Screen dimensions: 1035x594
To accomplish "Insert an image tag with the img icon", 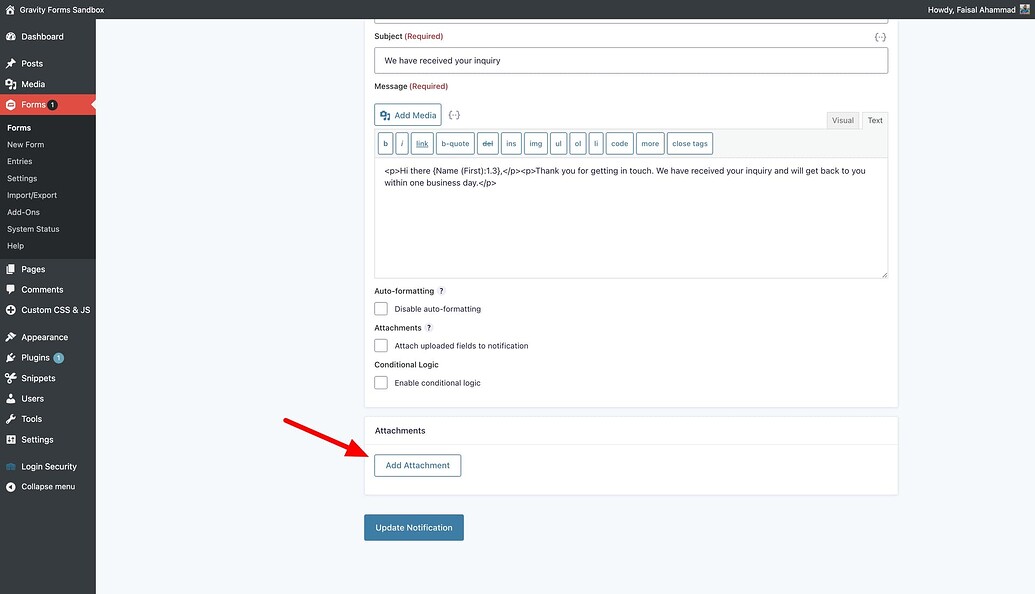I will click(x=535, y=143).
